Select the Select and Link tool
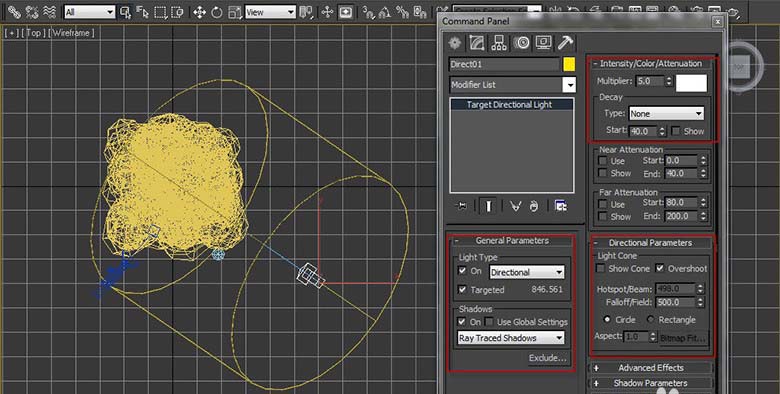Screen dimensions: 780x394 pyautogui.click(x=14, y=12)
